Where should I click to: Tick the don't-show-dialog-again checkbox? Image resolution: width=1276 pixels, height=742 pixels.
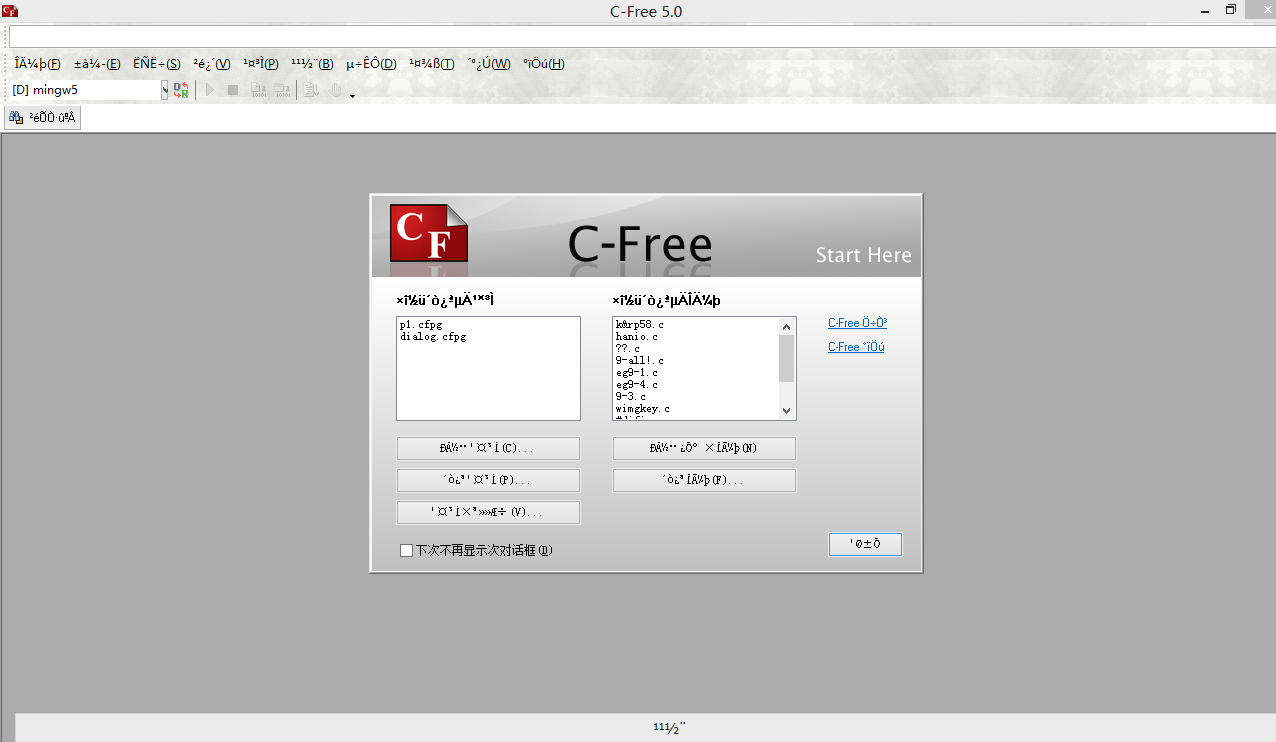click(x=406, y=550)
